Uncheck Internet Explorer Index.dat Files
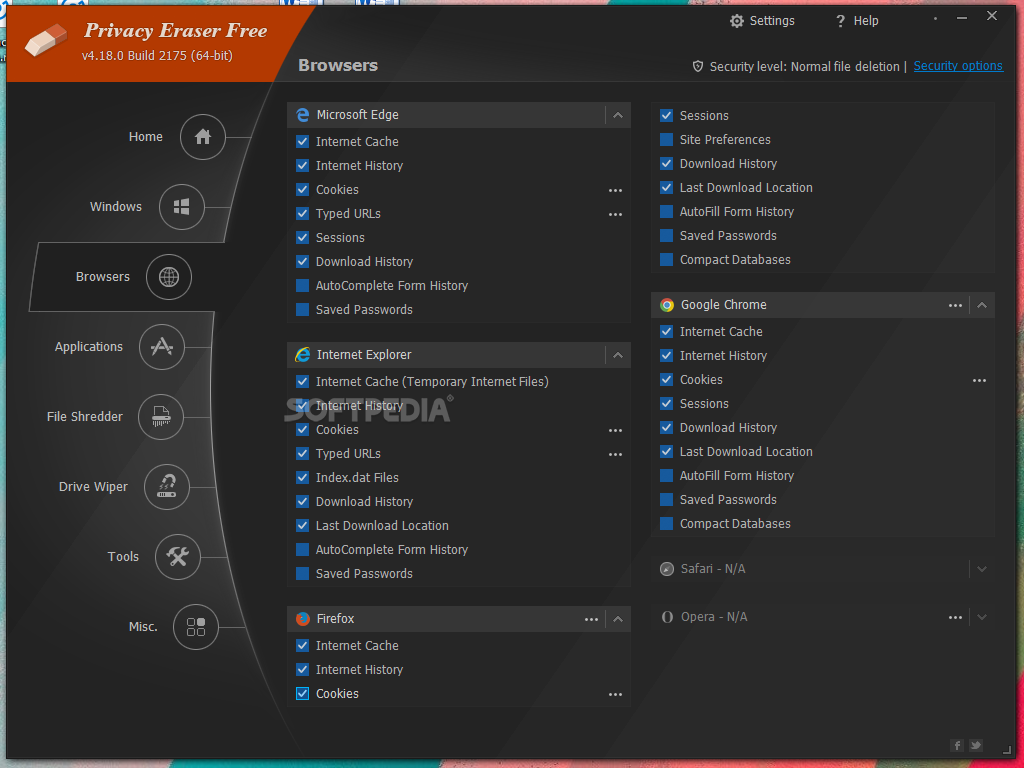 click(x=302, y=477)
